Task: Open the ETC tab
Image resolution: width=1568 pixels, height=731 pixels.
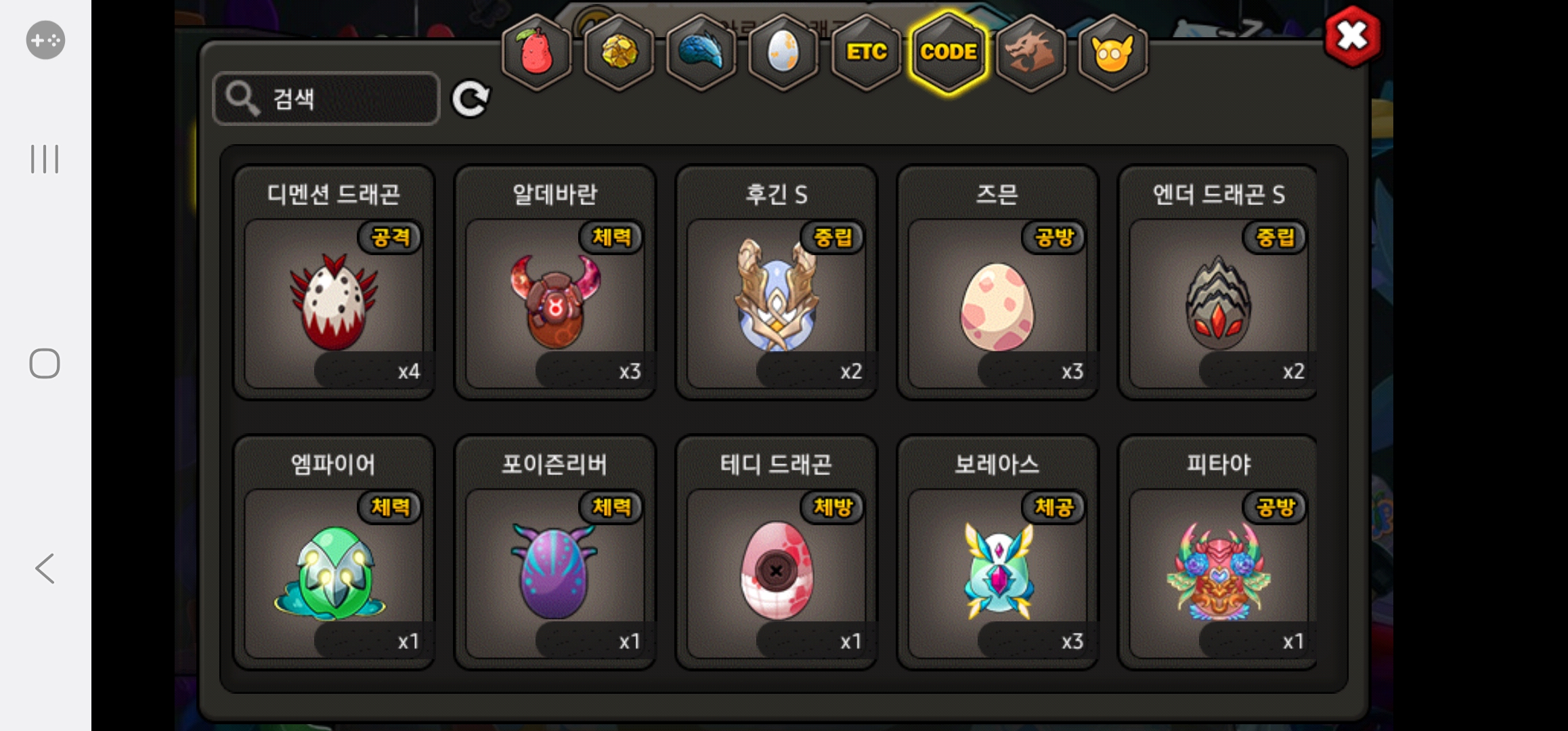Action: click(x=866, y=52)
